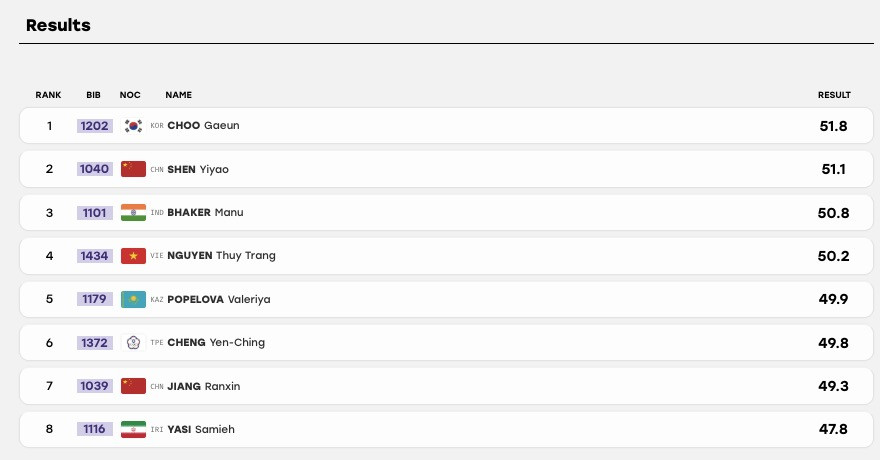Click bib number 1116 badge
The height and width of the screenshot is (460, 880).
coord(94,429)
